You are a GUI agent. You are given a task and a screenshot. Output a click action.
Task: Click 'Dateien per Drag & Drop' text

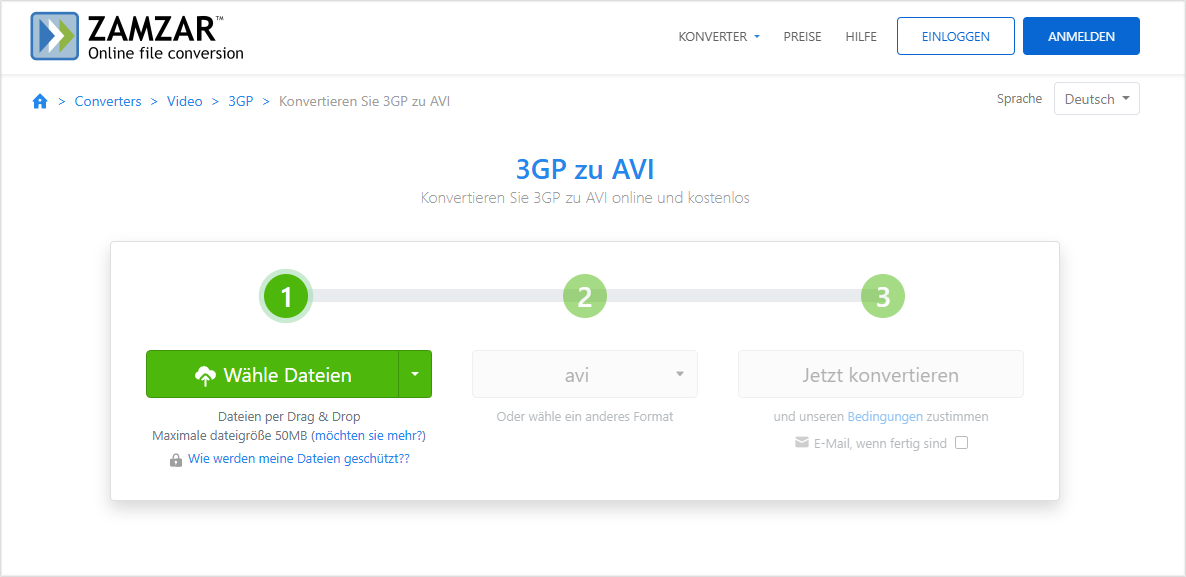click(289, 417)
